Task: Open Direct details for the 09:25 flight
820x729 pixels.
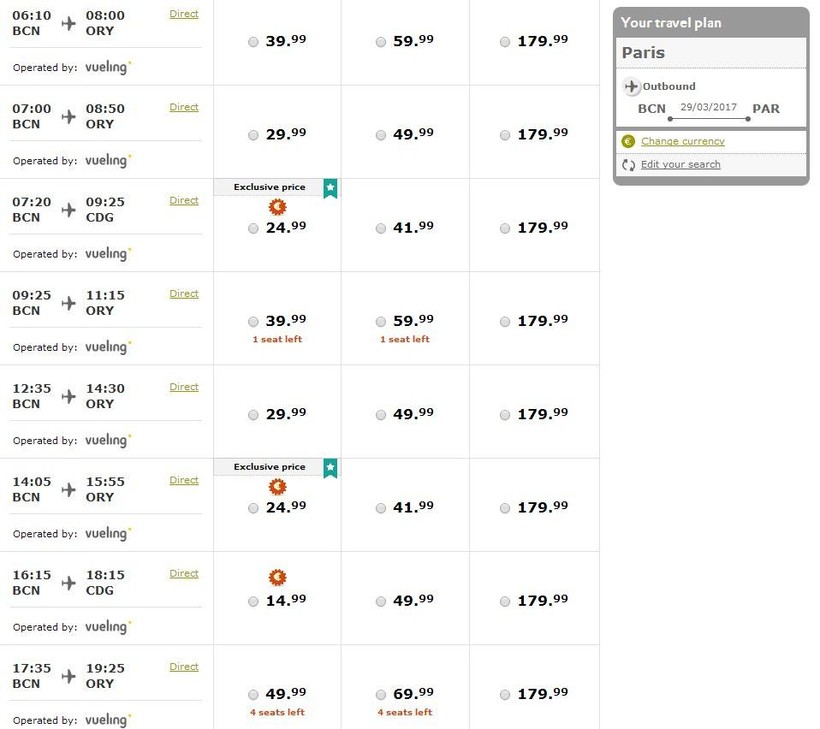Action: tap(184, 294)
